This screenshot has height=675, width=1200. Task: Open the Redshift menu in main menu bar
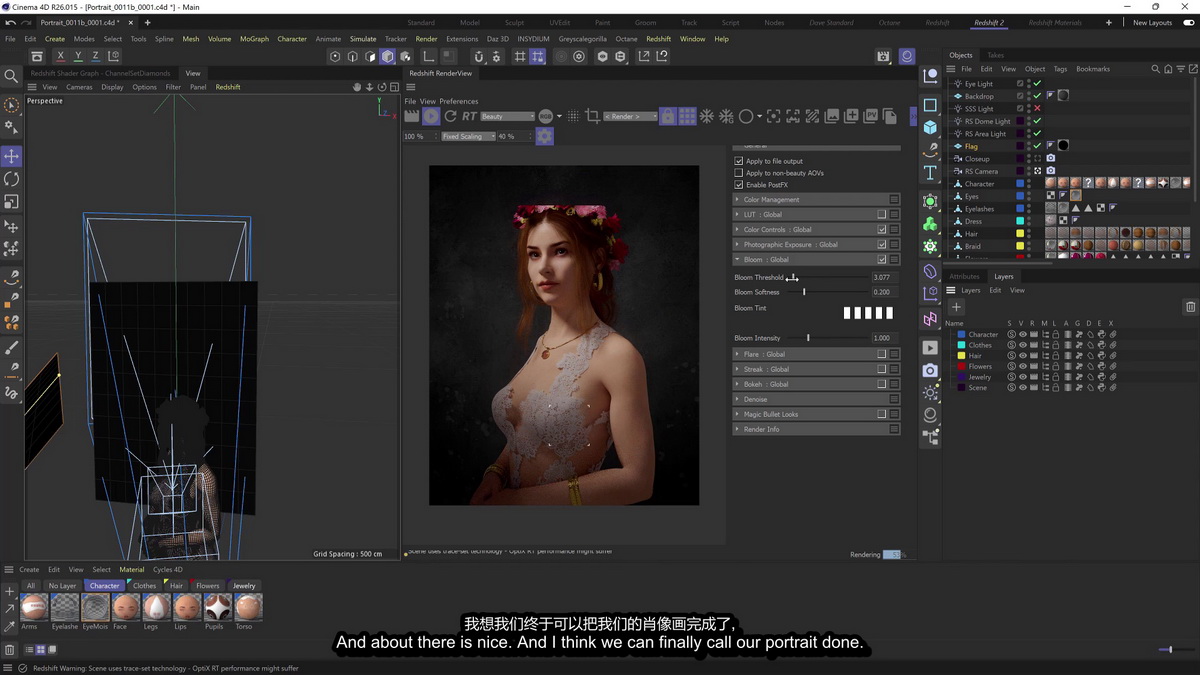tap(658, 39)
